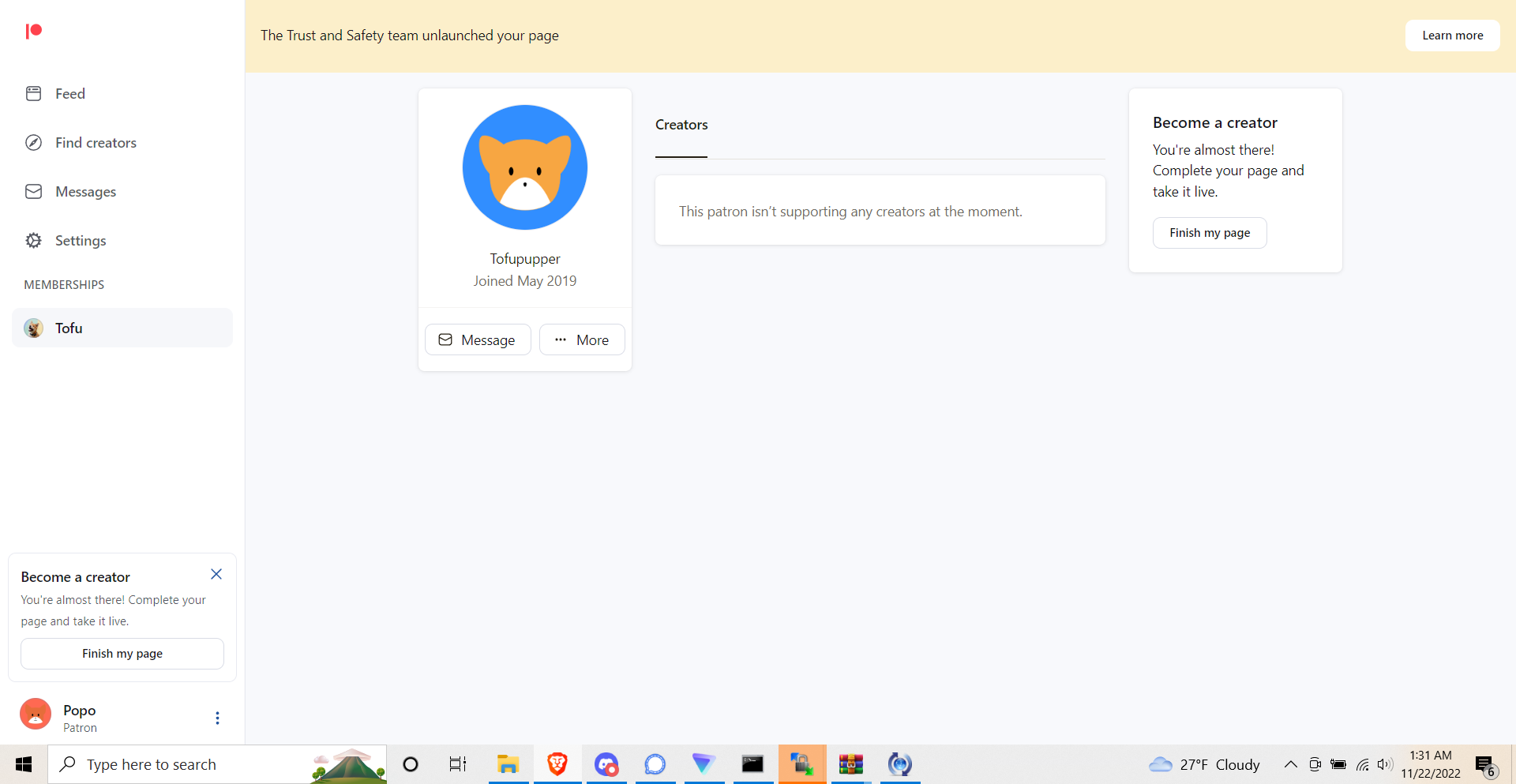Show hidden system tray icons
The image size is (1516, 784).
pyautogui.click(x=1290, y=764)
